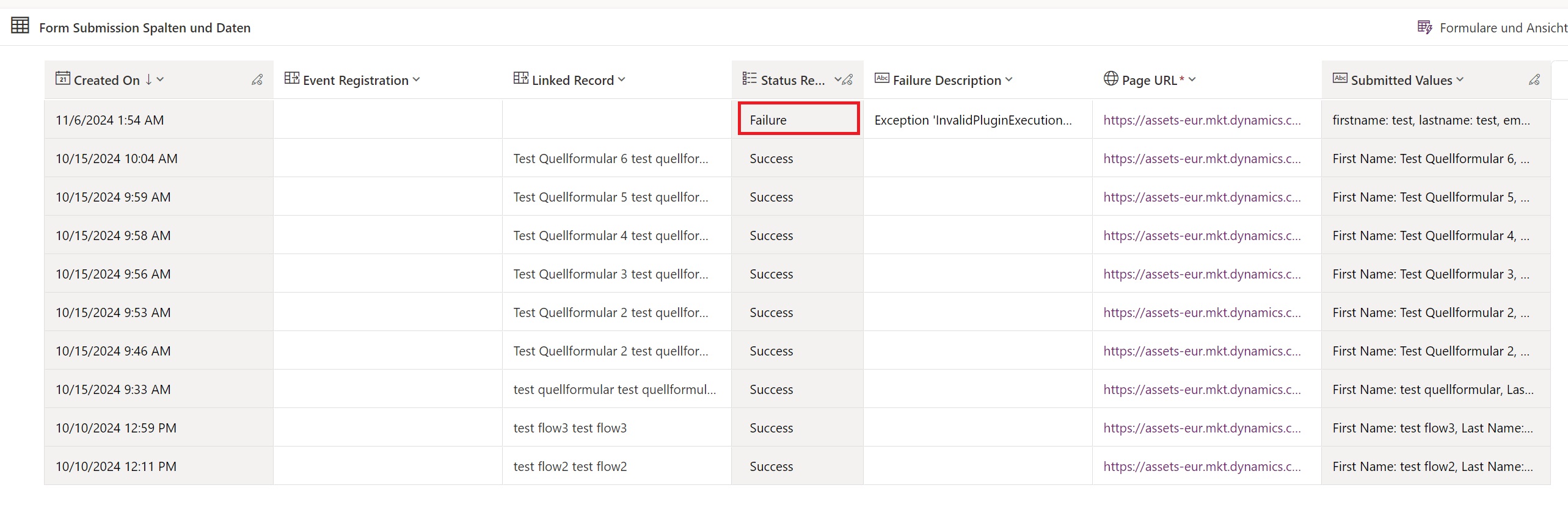Select 'firstname: test, lastname: test' submitted values
The width and height of the screenshot is (1568, 507).
(1436, 119)
